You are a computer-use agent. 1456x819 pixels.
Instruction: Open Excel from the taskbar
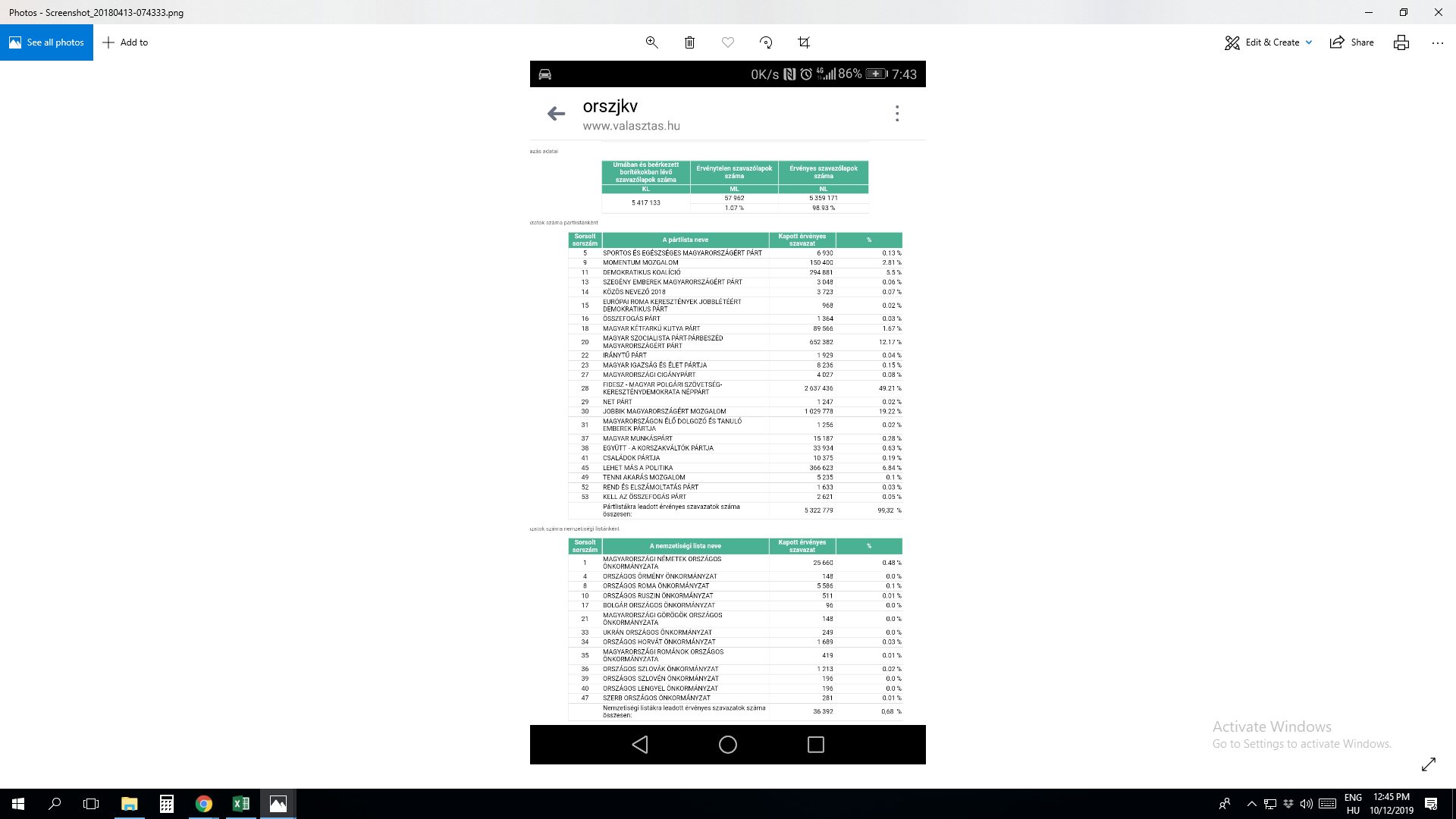(x=241, y=804)
